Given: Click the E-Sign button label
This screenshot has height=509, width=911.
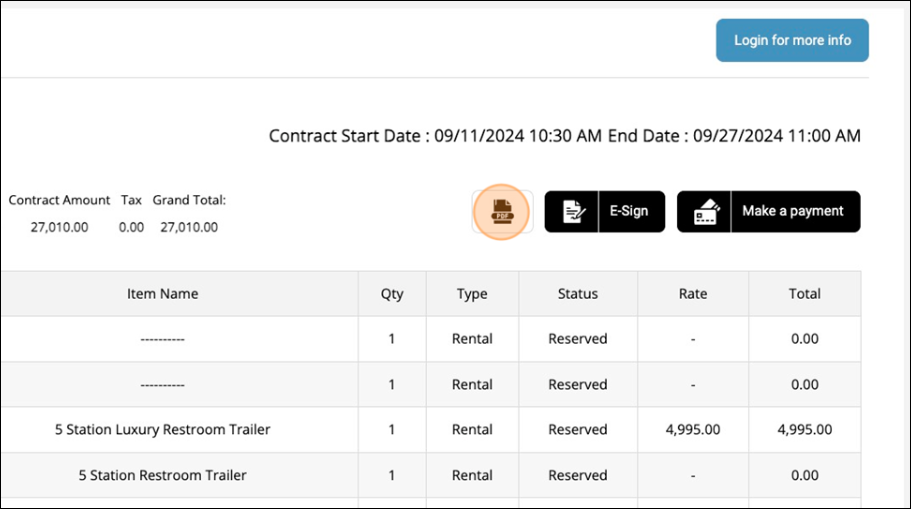Looking at the screenshot, I should click(x=629, y=212).
